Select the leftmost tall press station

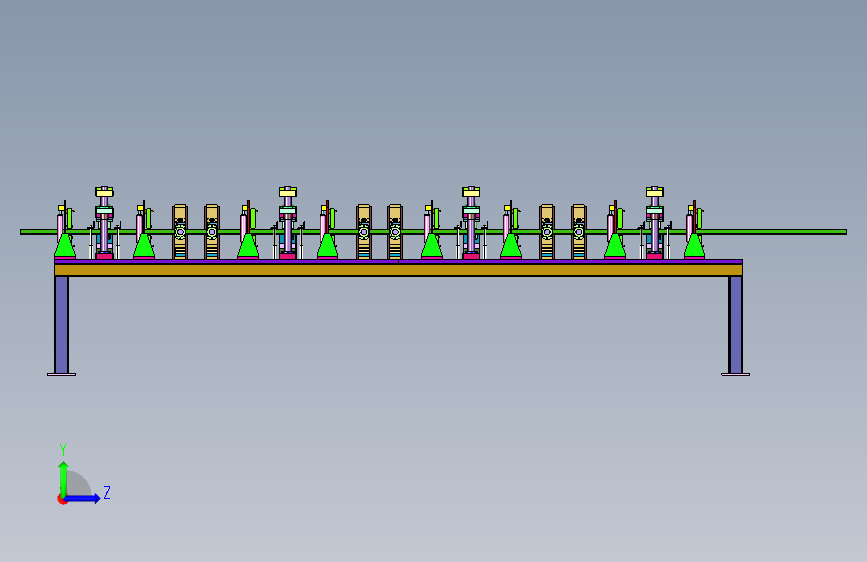[x=104, y=223]
